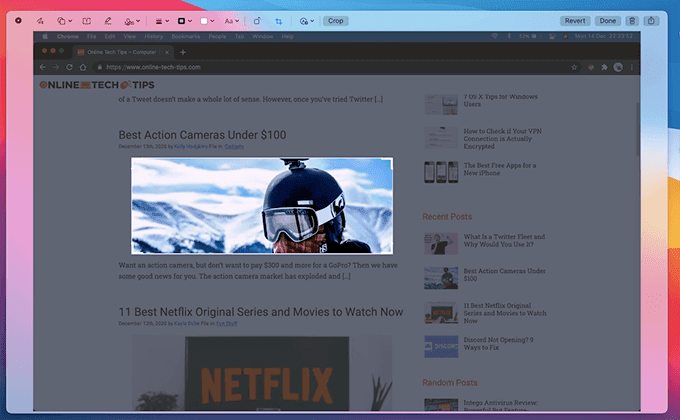Open the Shape Style line thickness menu
Screen dimensions: 680x420
[x=162, y=20]
